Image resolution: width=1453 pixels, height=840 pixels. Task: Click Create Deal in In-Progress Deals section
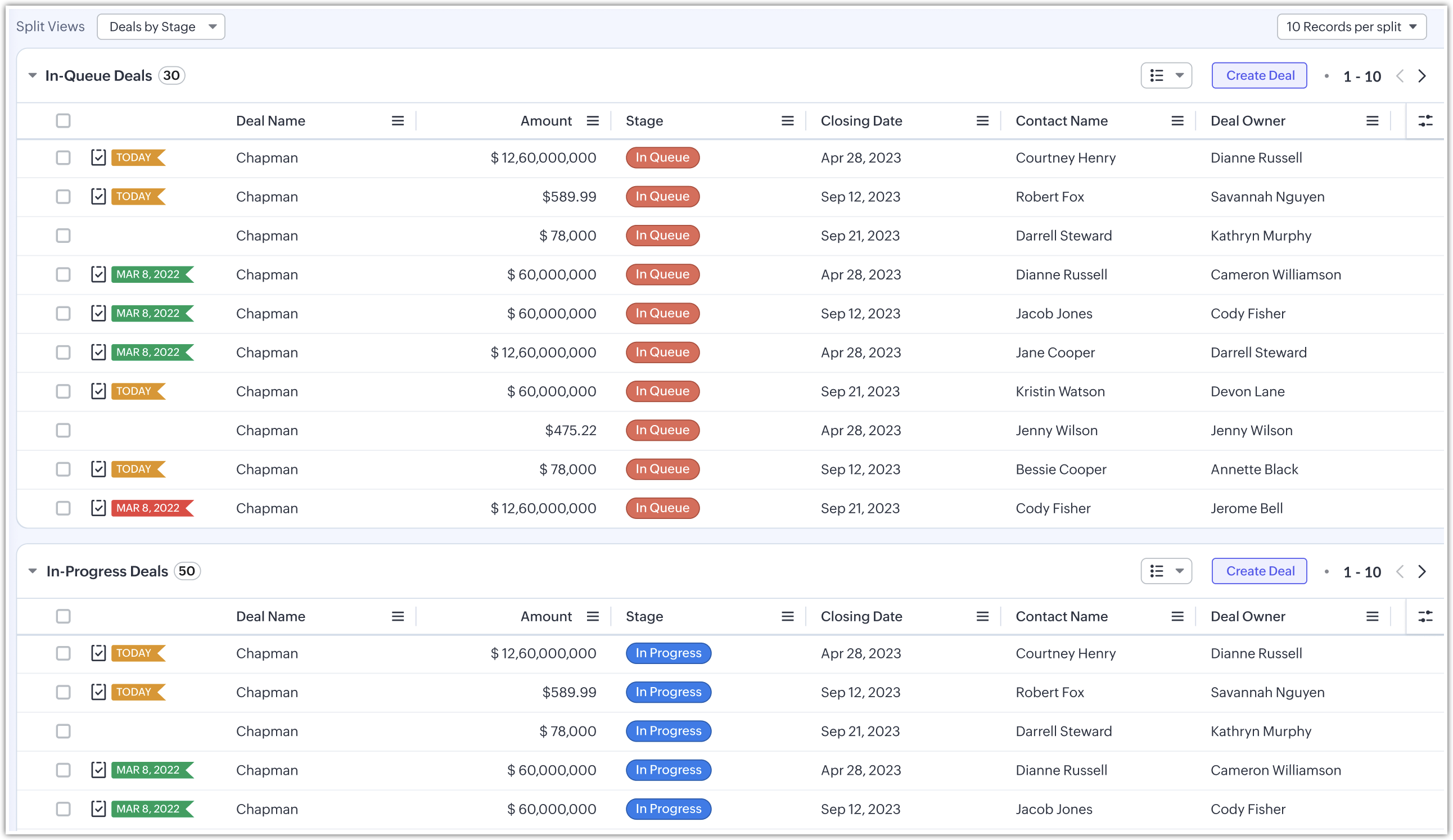pyautogui.click(x=1259, y=571)
